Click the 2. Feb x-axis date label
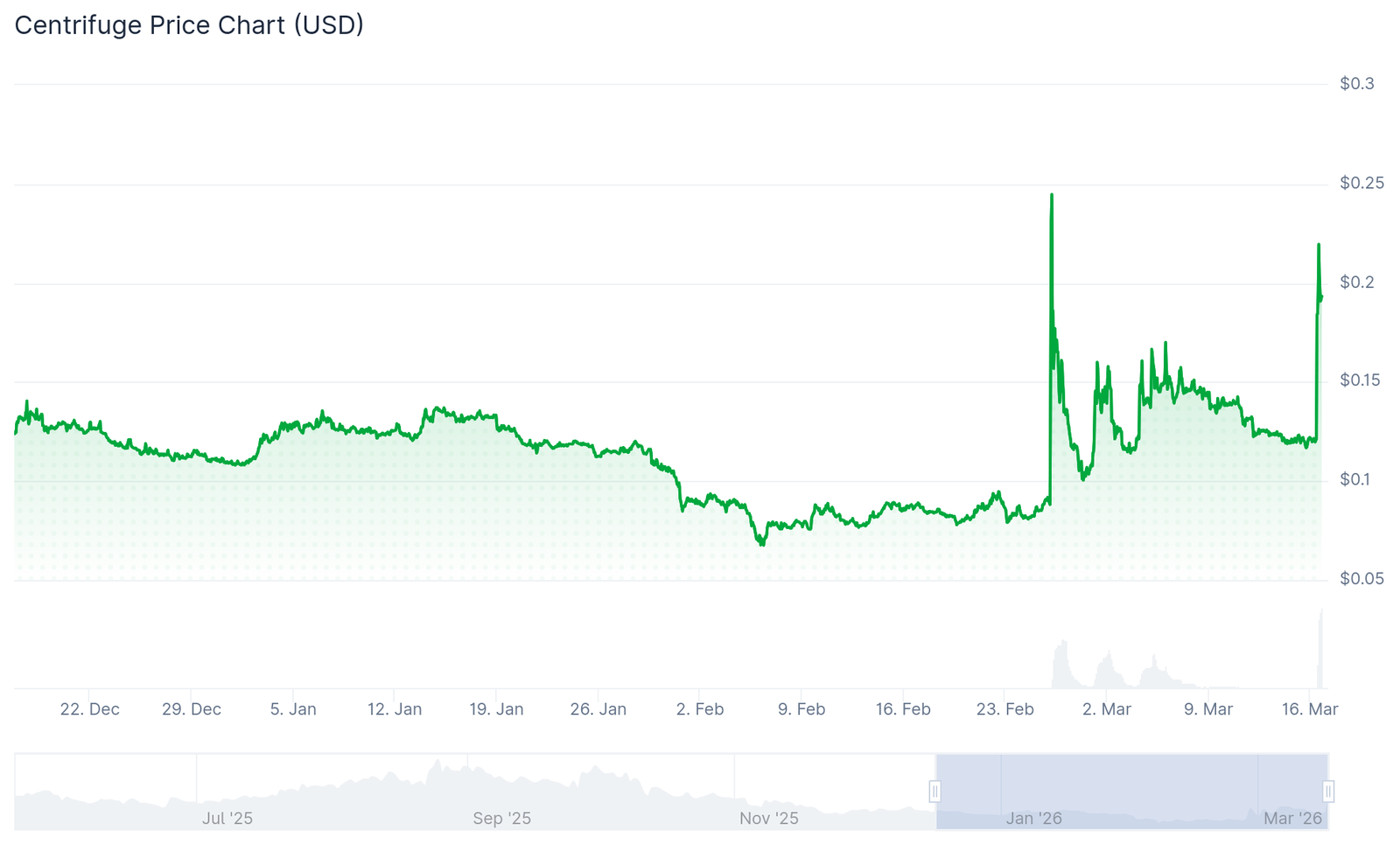 coord(700,709)
